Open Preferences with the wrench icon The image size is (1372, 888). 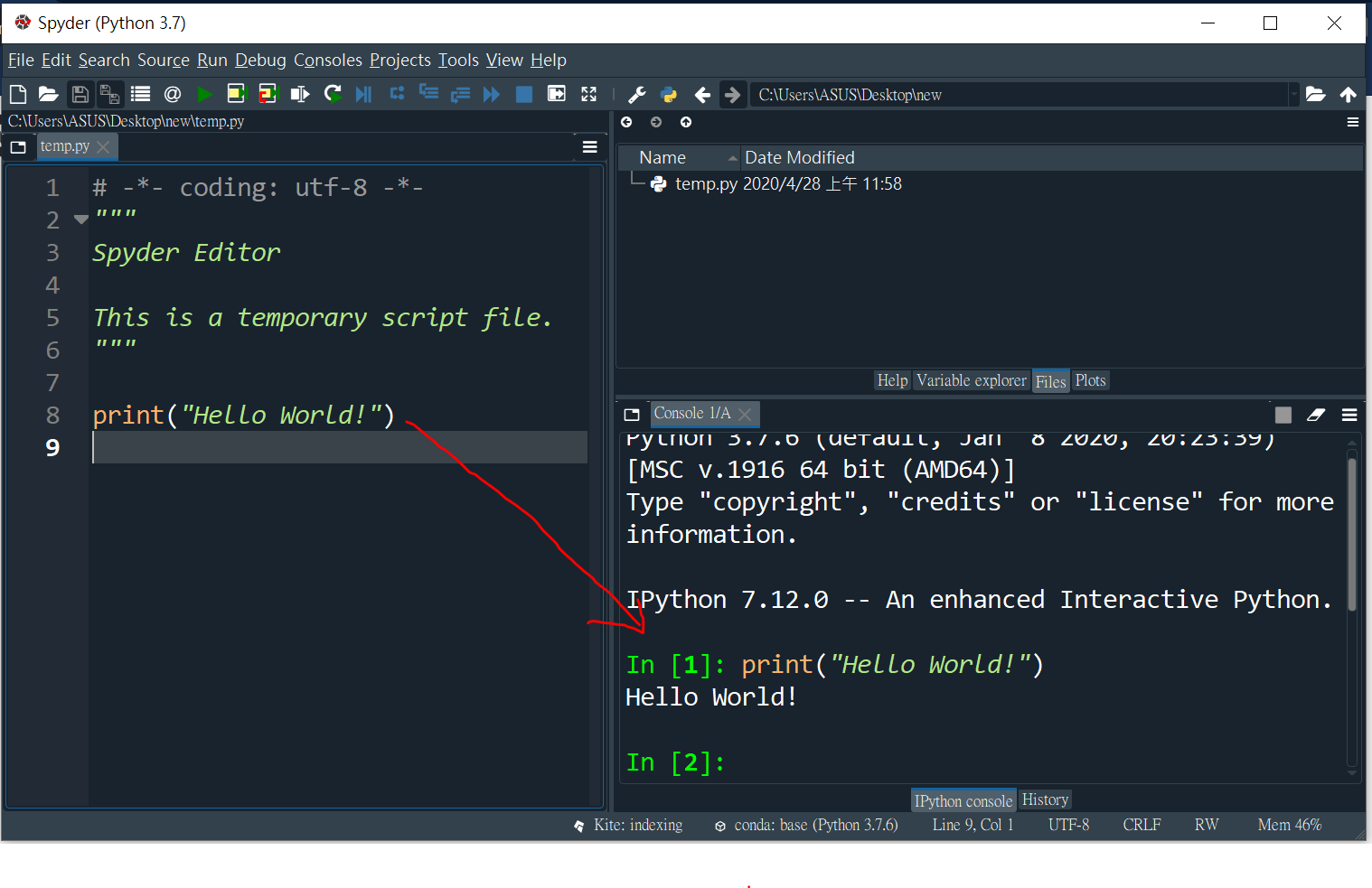[637, 95]
